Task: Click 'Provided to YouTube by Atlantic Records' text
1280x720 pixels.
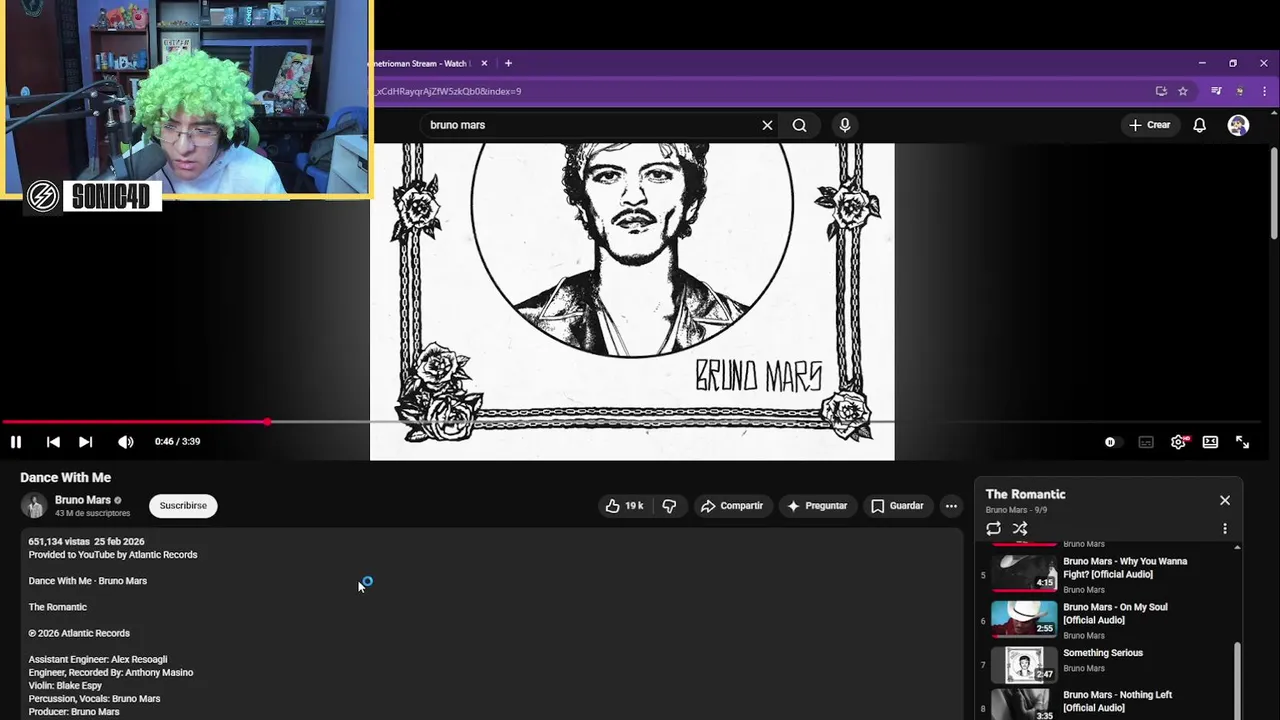Action: point(113,555)
